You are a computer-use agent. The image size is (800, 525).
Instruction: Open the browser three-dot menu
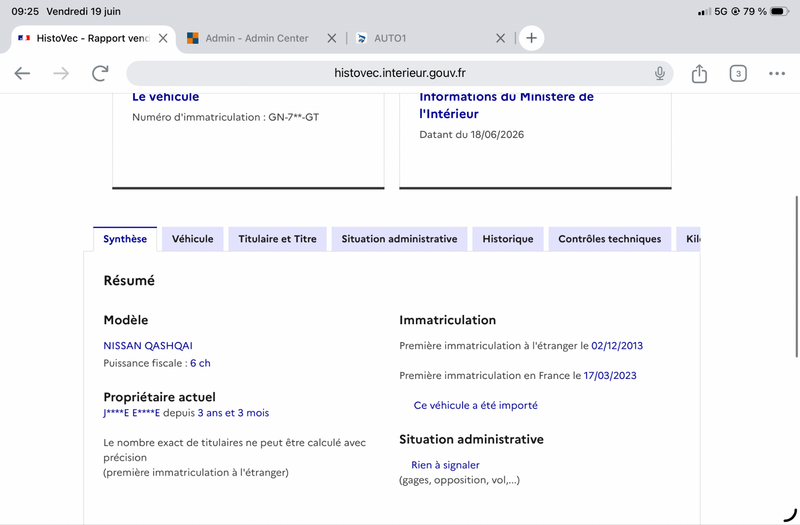pyautogui.click(x=777, y=73)
